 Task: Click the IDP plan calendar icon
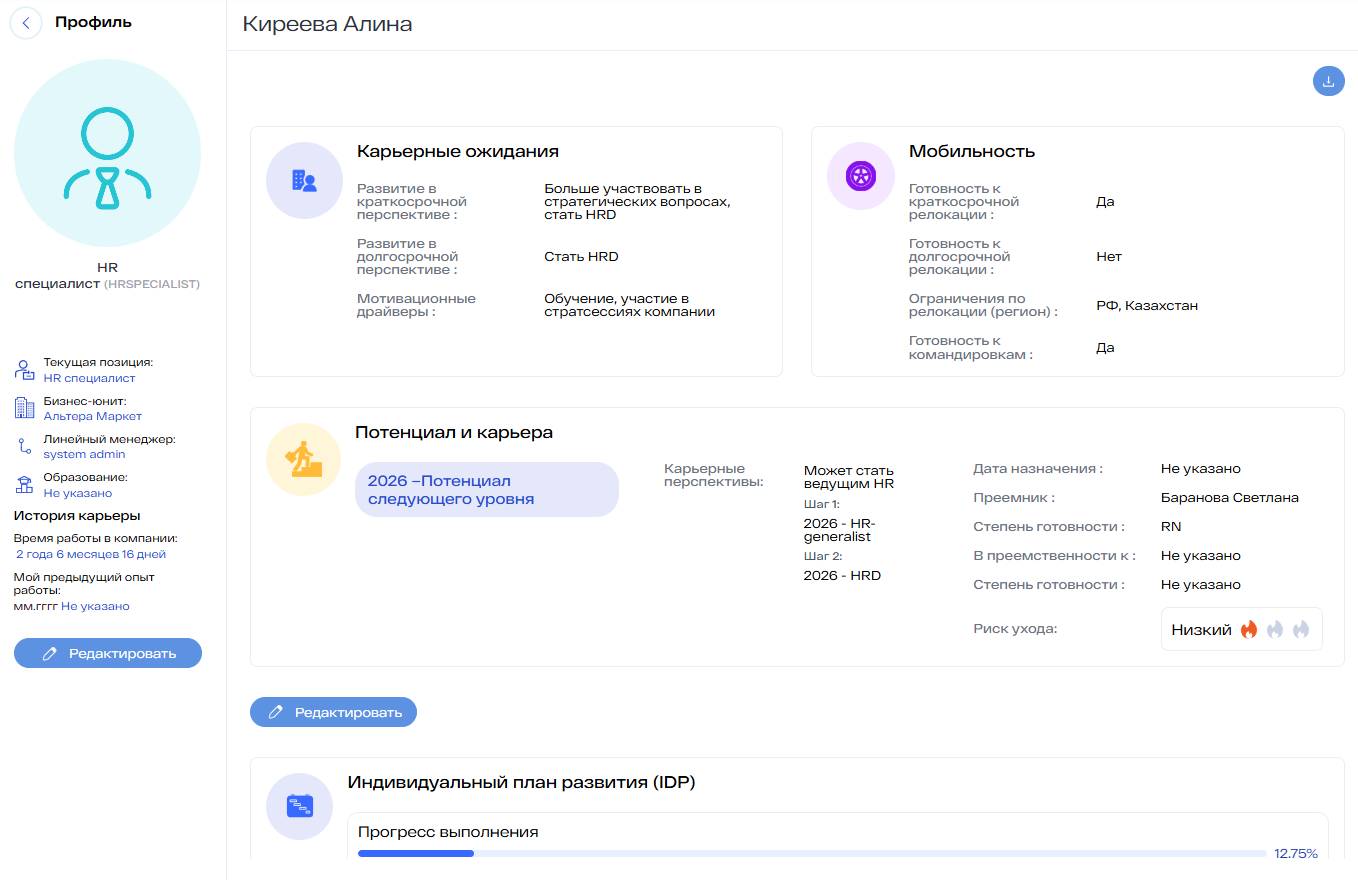coord(299,806)
